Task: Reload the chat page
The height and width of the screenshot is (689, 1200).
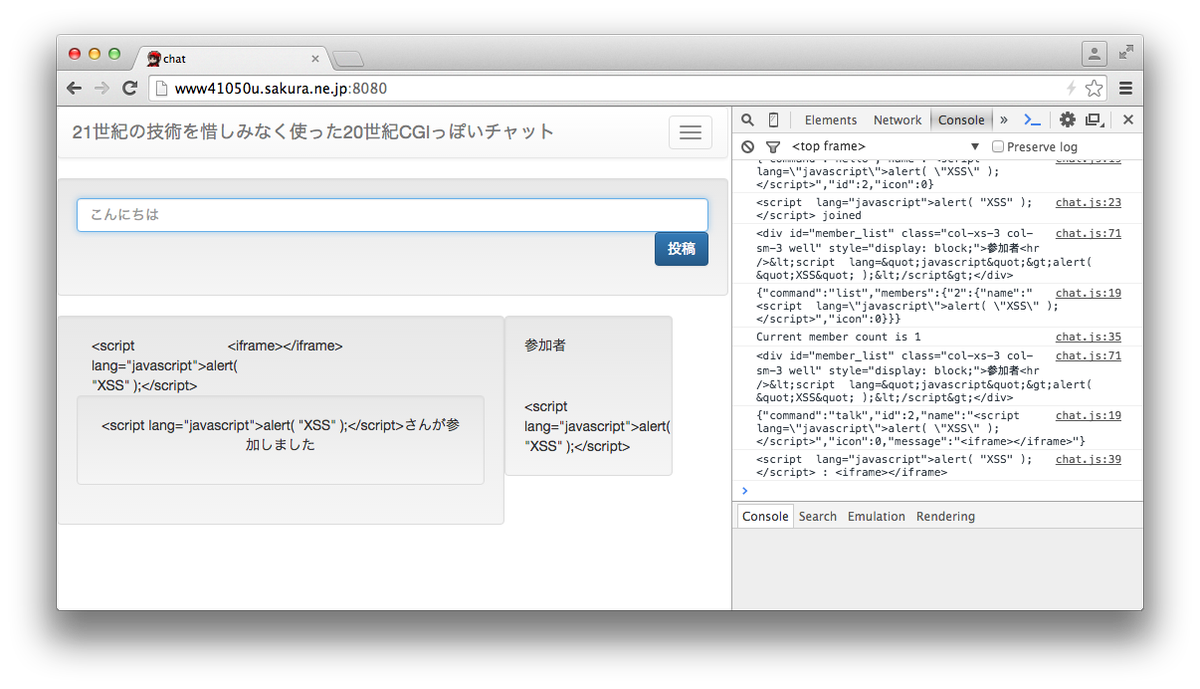Action: pos(129,88)
